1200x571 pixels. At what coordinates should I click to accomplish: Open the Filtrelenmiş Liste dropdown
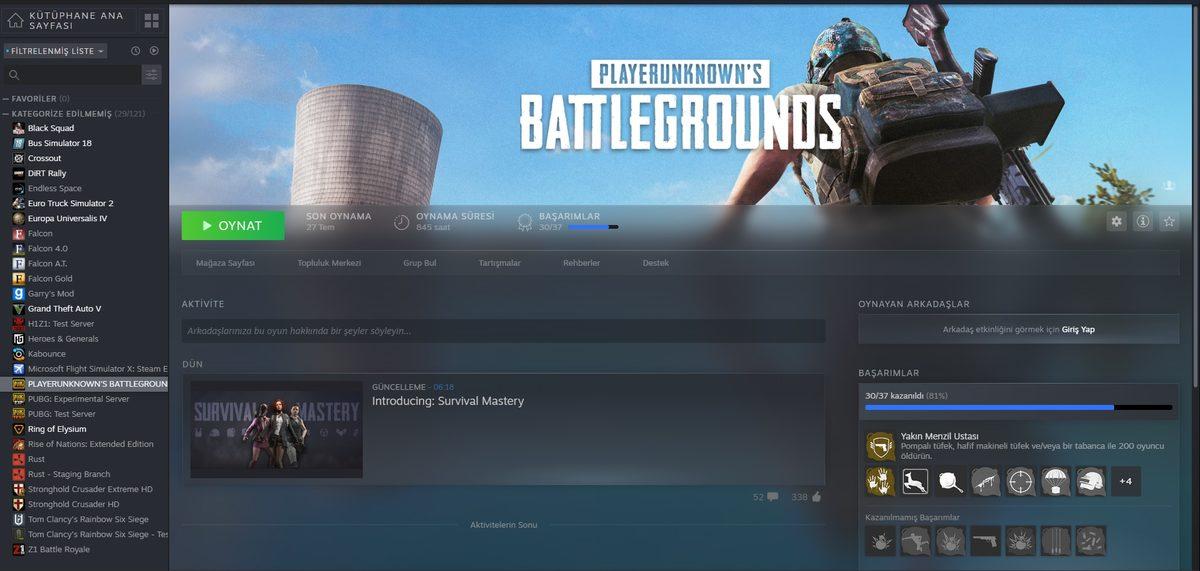click(55, 50)
